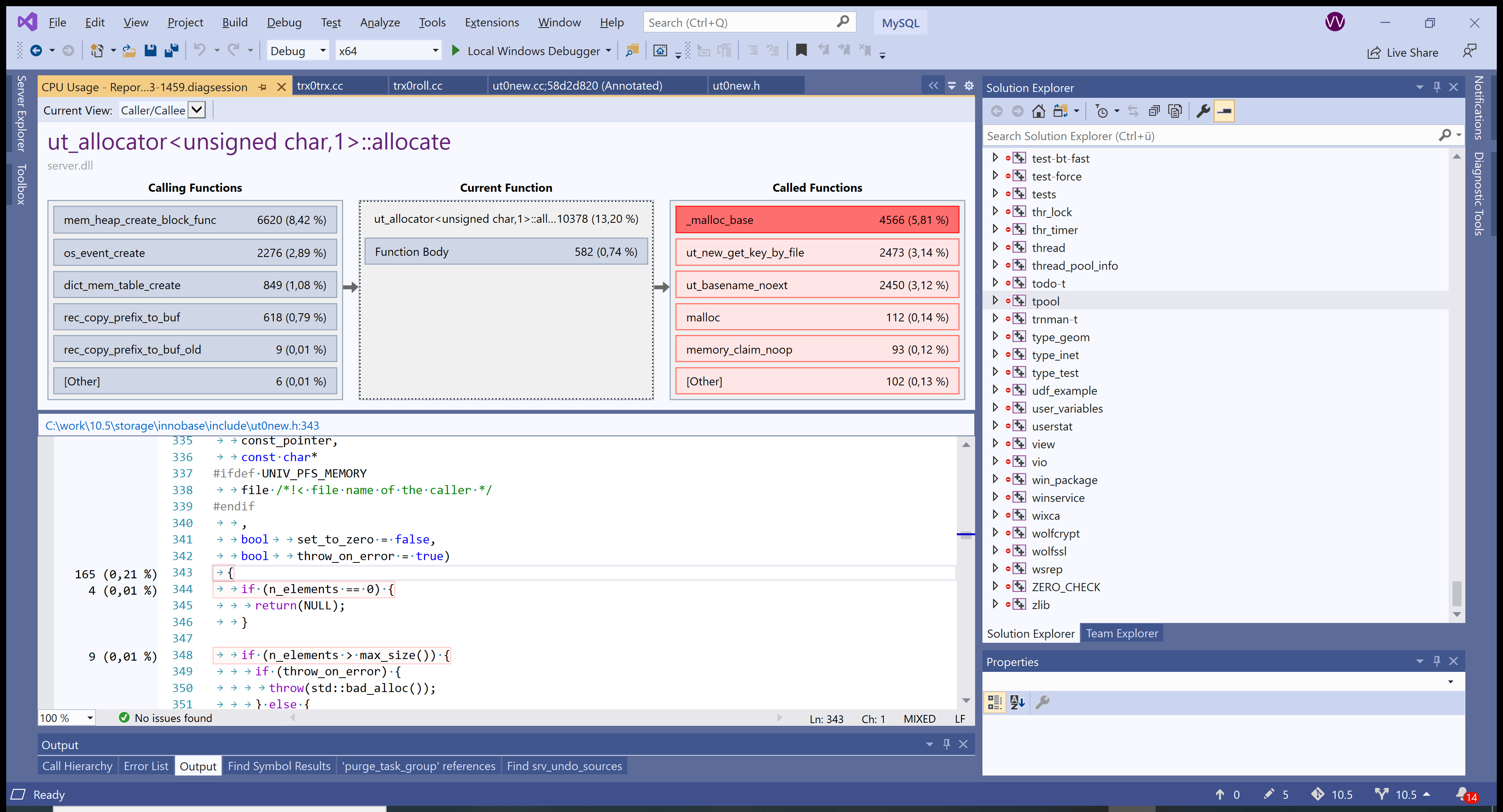This screenshot has width=1503, height=812.
Task: Toggle Alphabetical sort in Properties panel
Action: click(x=1017, y=702)
